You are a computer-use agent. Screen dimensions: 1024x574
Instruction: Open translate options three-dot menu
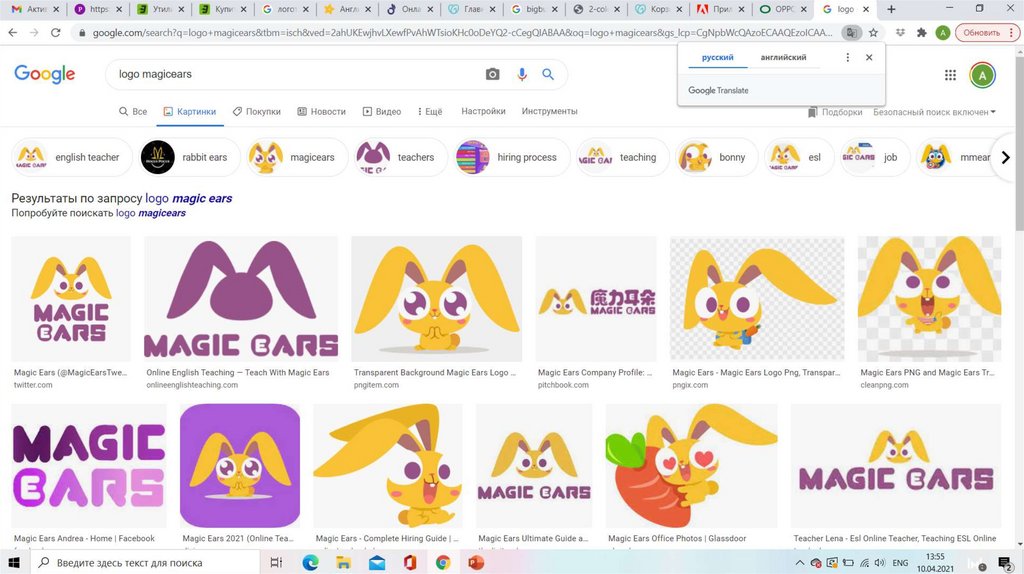(847, 58)
